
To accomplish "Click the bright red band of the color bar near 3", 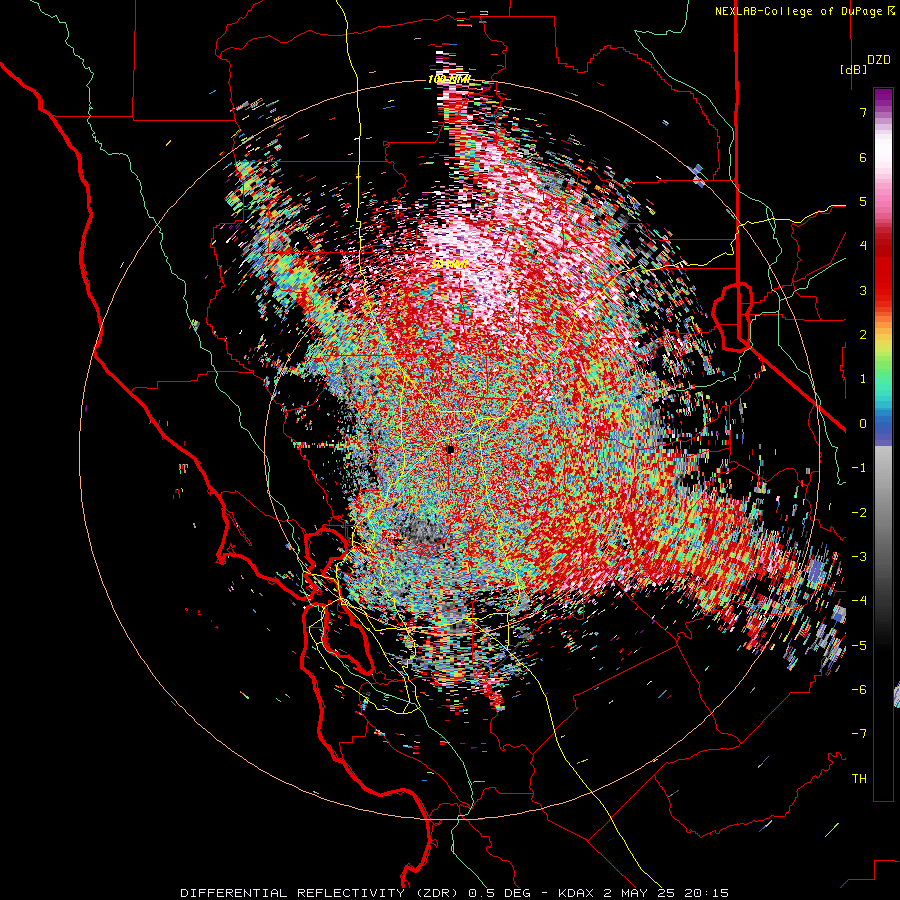I will tap(883, 281).
